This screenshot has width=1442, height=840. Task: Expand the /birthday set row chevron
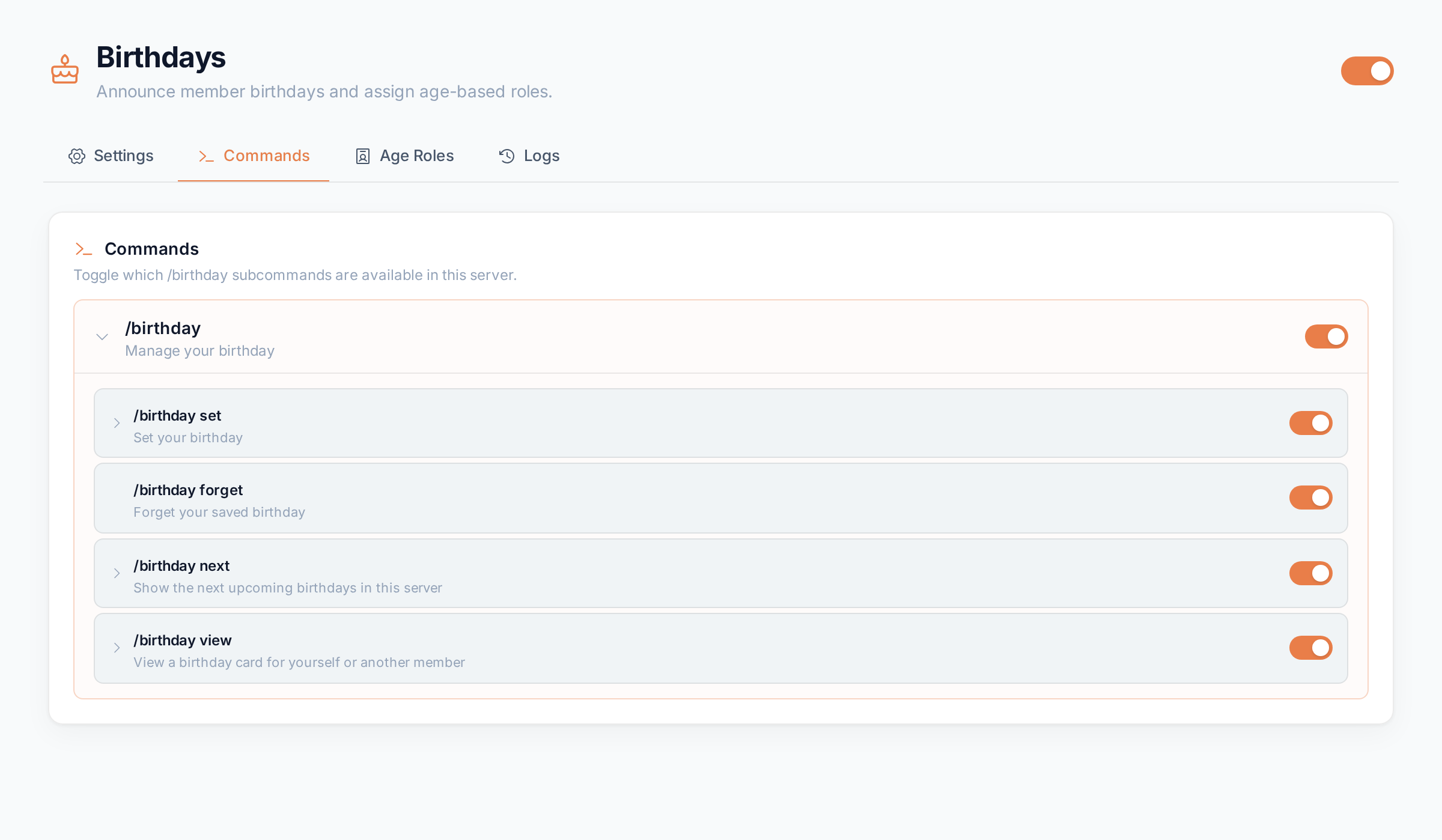tap(117, 423)
